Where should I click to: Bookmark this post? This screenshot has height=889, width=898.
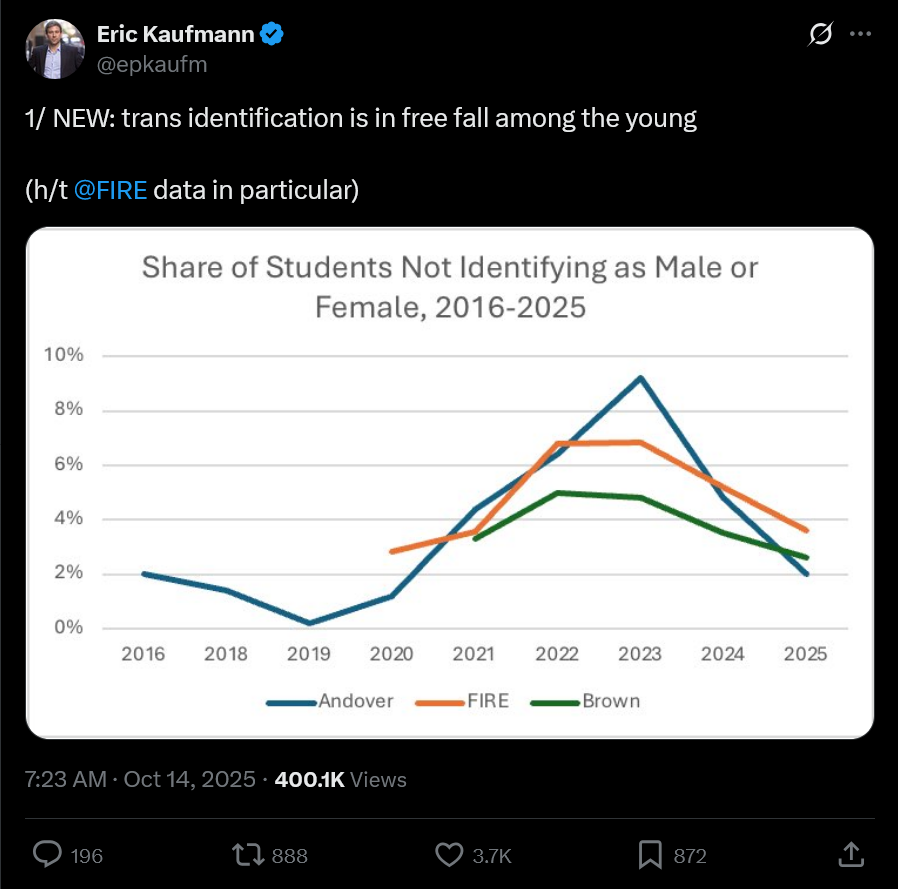pyautogui.click(x=650, y=854)
